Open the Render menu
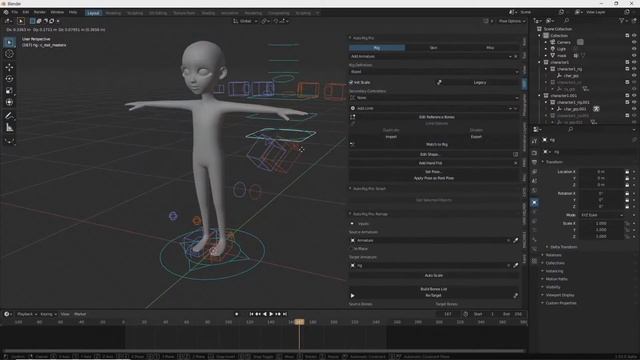Image resolution: width=640 pixels, height=360 pixels. point(40,12)
